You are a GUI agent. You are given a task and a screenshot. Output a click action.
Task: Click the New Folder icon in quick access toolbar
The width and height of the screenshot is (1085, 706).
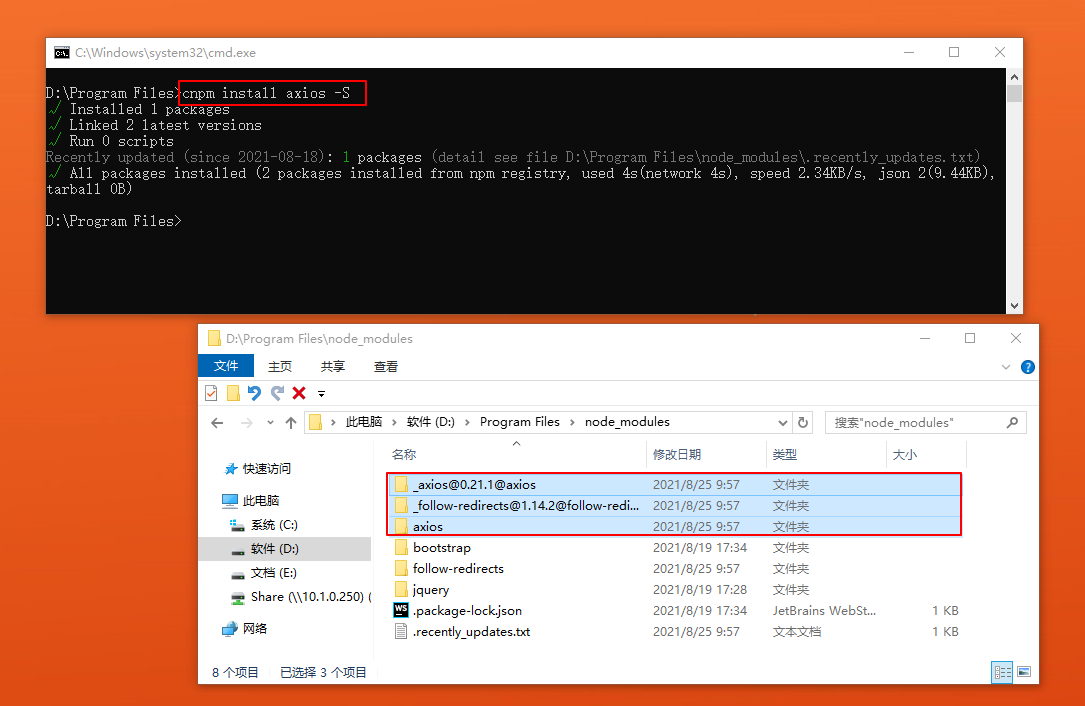click(233, 393)
